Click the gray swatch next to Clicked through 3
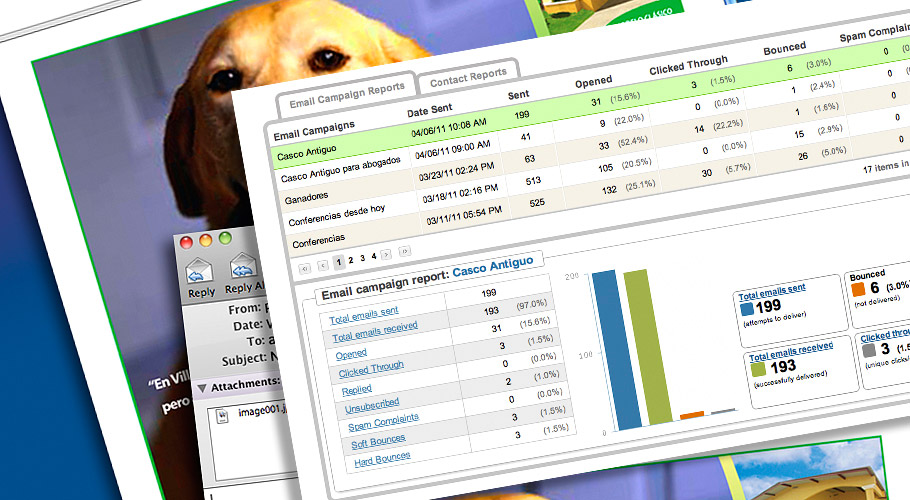The width and height of the screenshot is (910, 500). point(869,350)
